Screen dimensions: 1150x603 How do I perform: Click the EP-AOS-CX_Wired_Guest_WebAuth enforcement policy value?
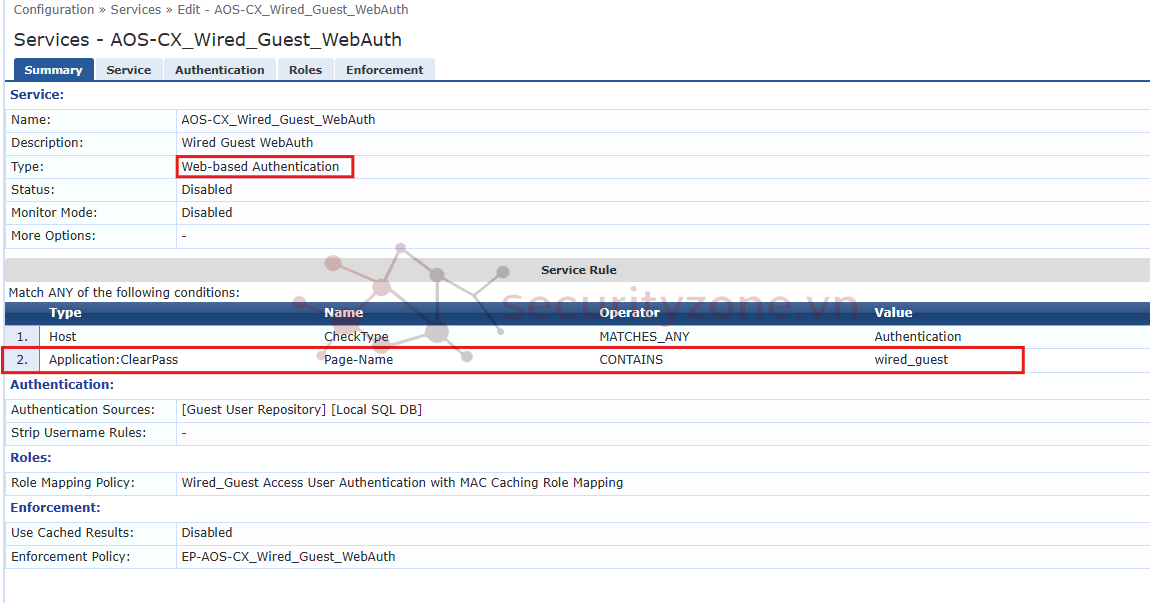click(288, 557)
